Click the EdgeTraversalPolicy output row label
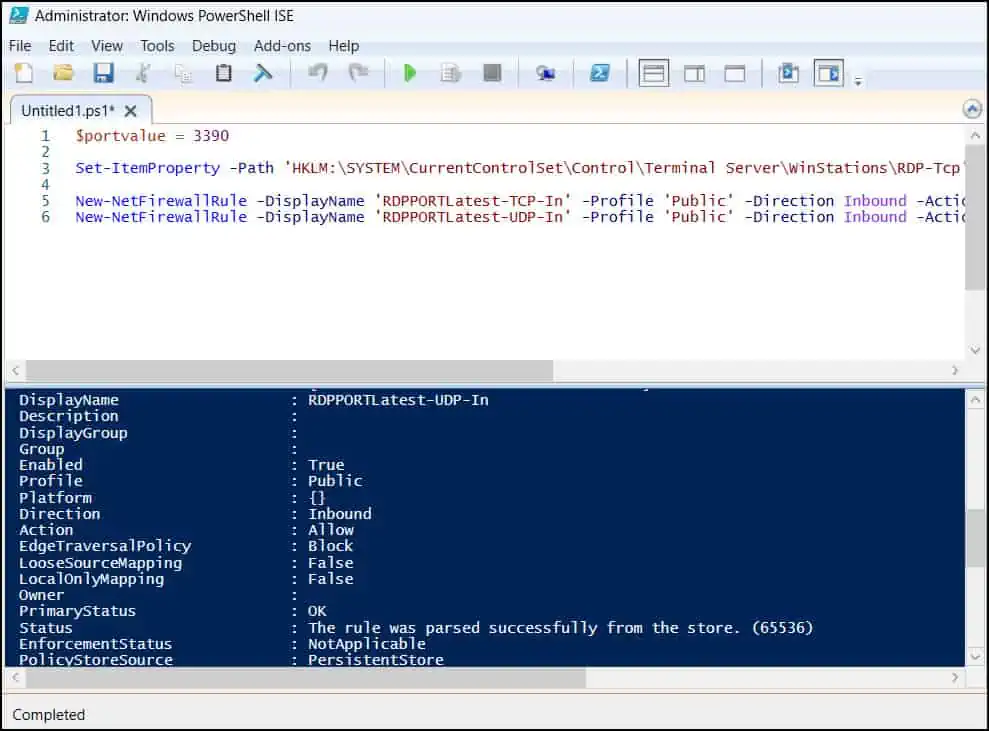This screenshot has height=731, width=989. [x=105, y=546]
